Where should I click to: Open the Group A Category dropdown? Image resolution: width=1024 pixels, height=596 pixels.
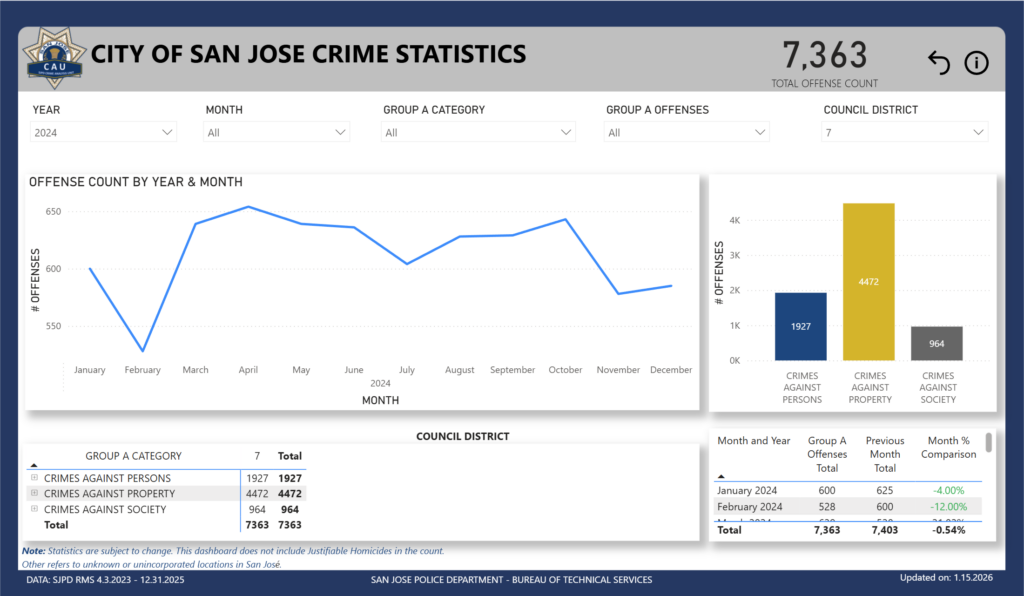pyautogui.click(x=478, y=132)
